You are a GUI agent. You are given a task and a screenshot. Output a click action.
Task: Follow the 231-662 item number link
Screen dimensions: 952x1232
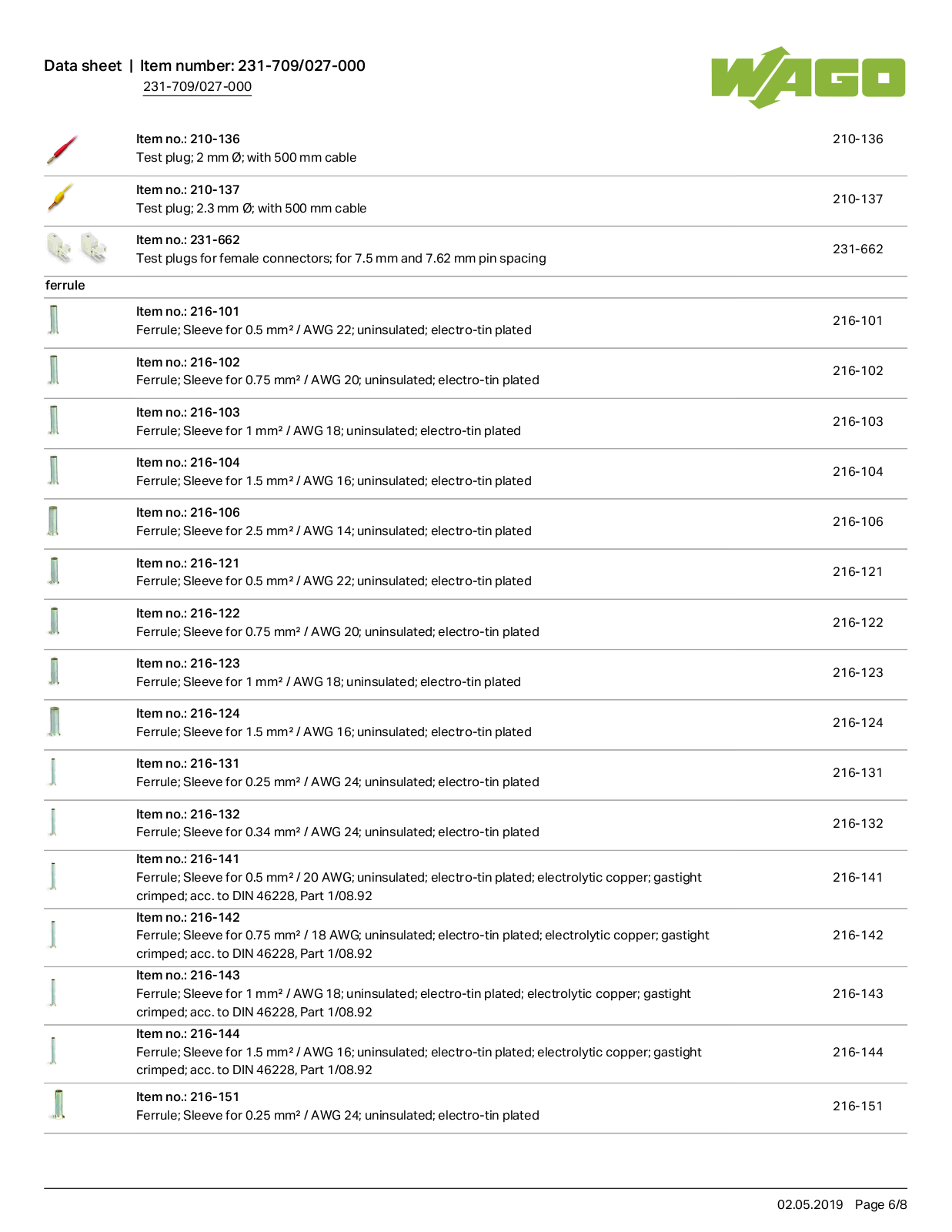[857, 249]
